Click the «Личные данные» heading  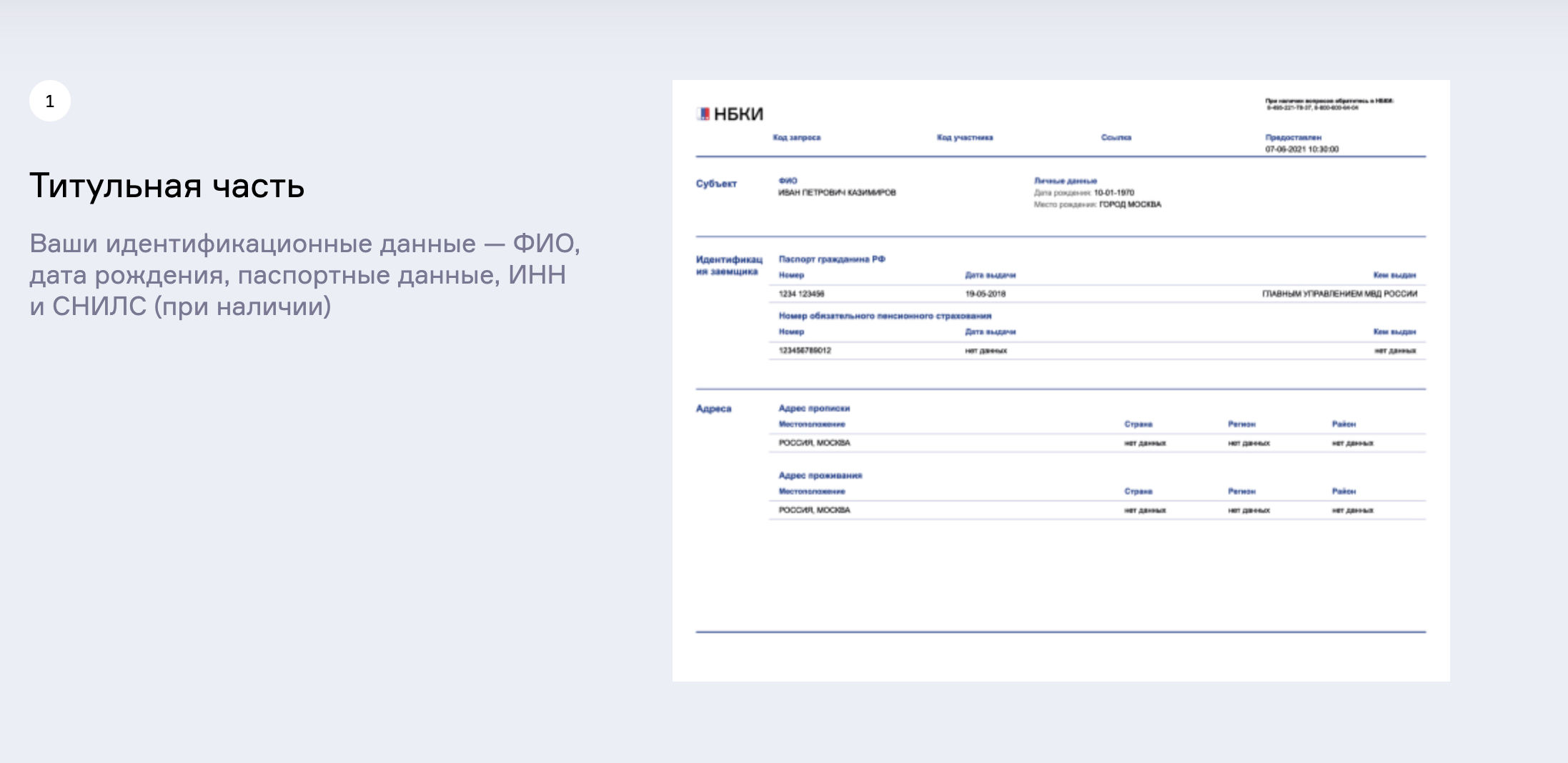[1065, 181]
